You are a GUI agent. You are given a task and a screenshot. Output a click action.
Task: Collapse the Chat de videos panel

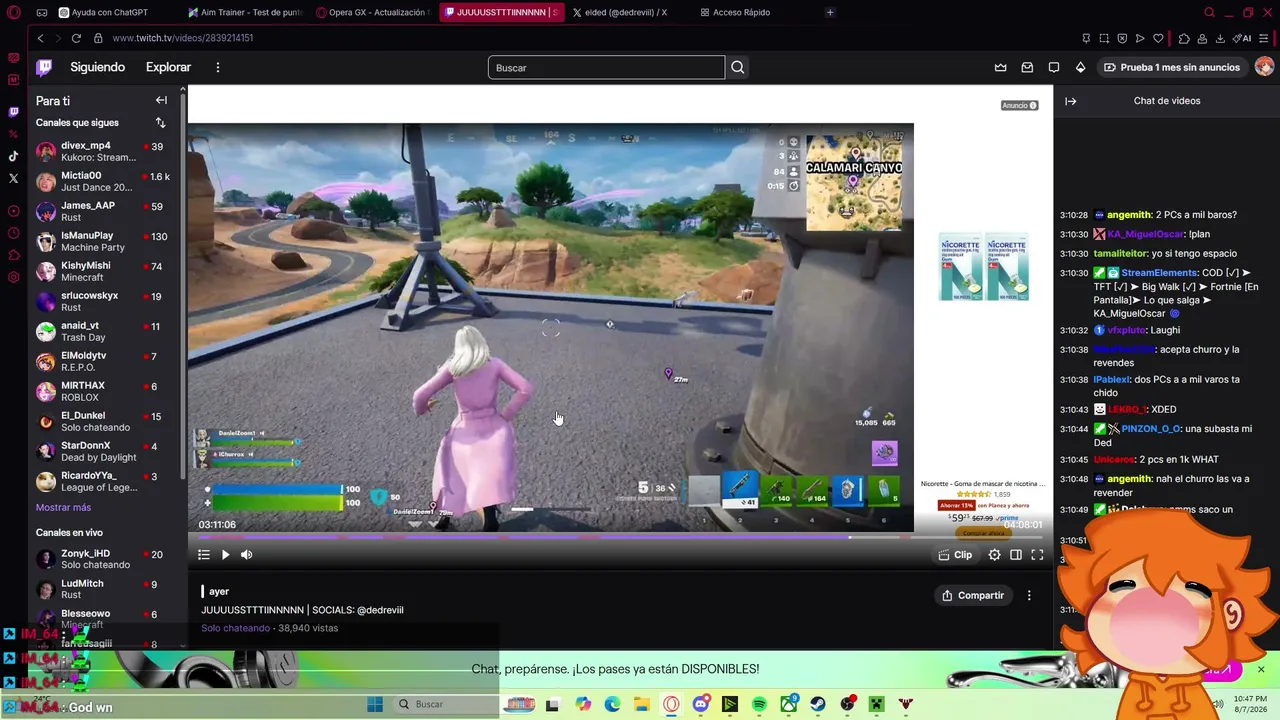(x=1070, y=101)
